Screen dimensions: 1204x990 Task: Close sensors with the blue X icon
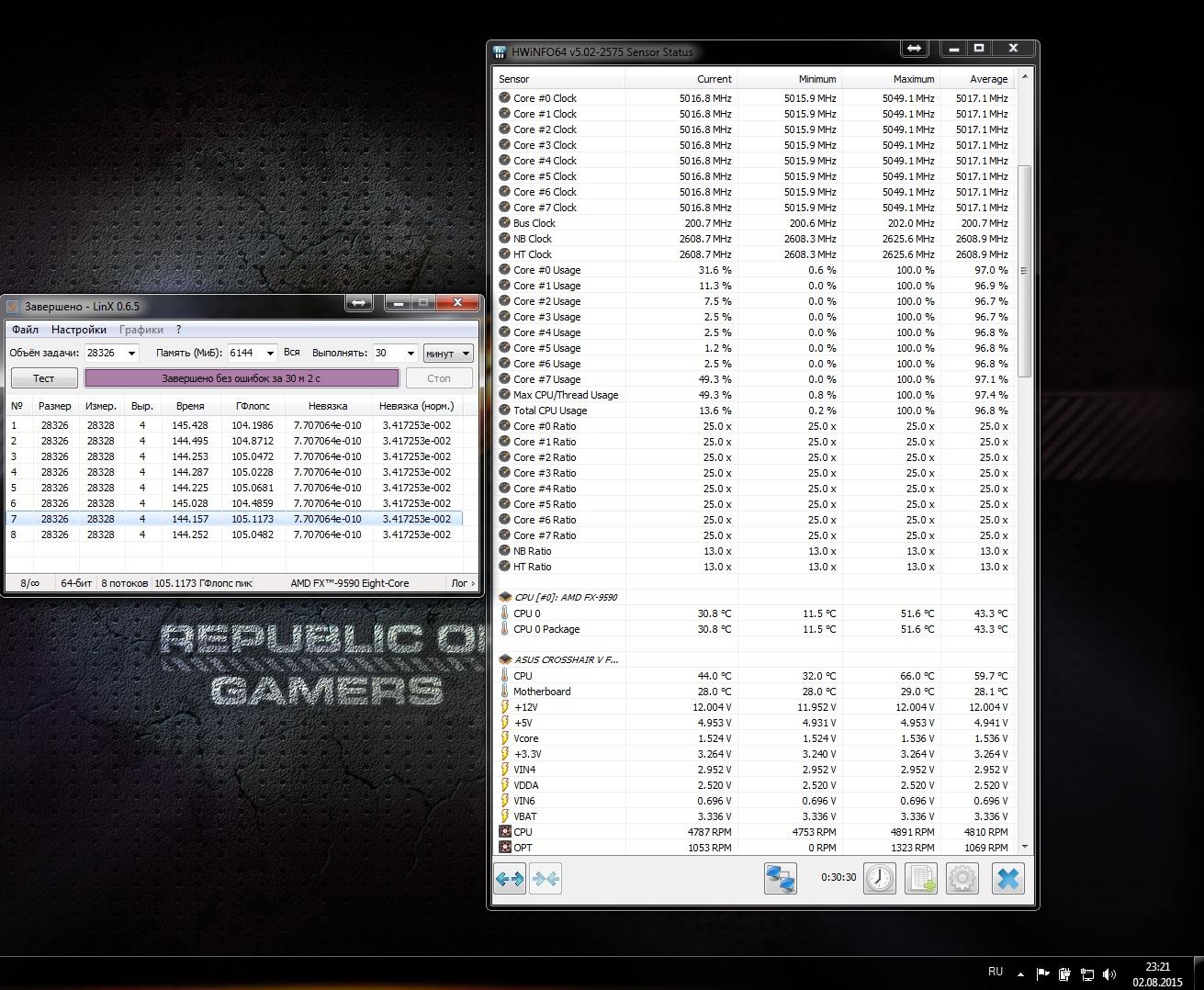tap(1007, 879)
